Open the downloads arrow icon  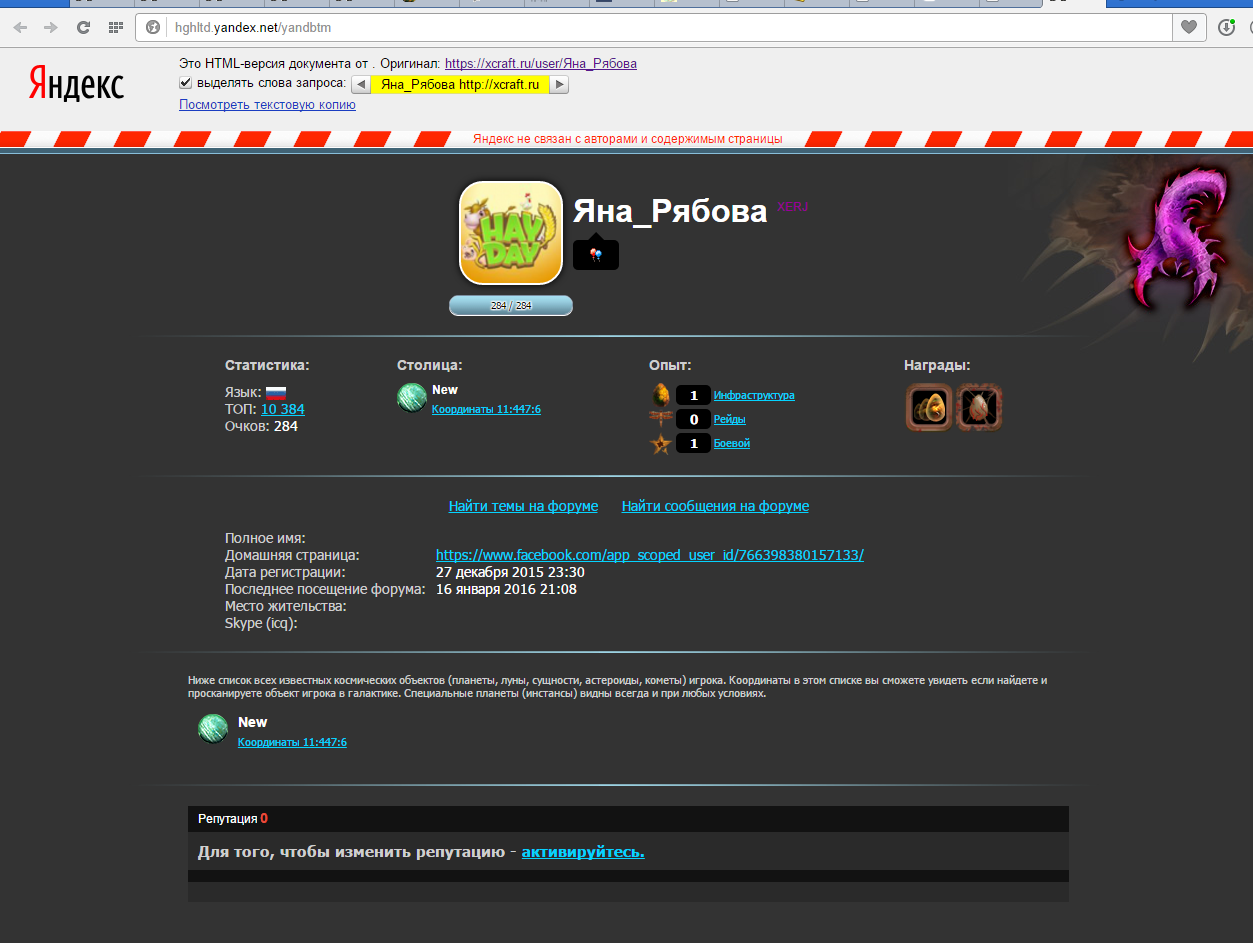coord(1227,27)
